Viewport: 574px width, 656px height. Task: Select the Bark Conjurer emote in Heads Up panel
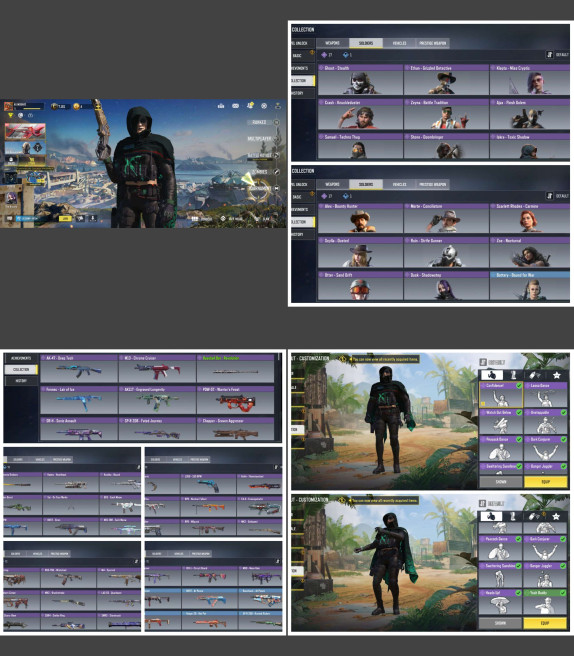(545, 548)
